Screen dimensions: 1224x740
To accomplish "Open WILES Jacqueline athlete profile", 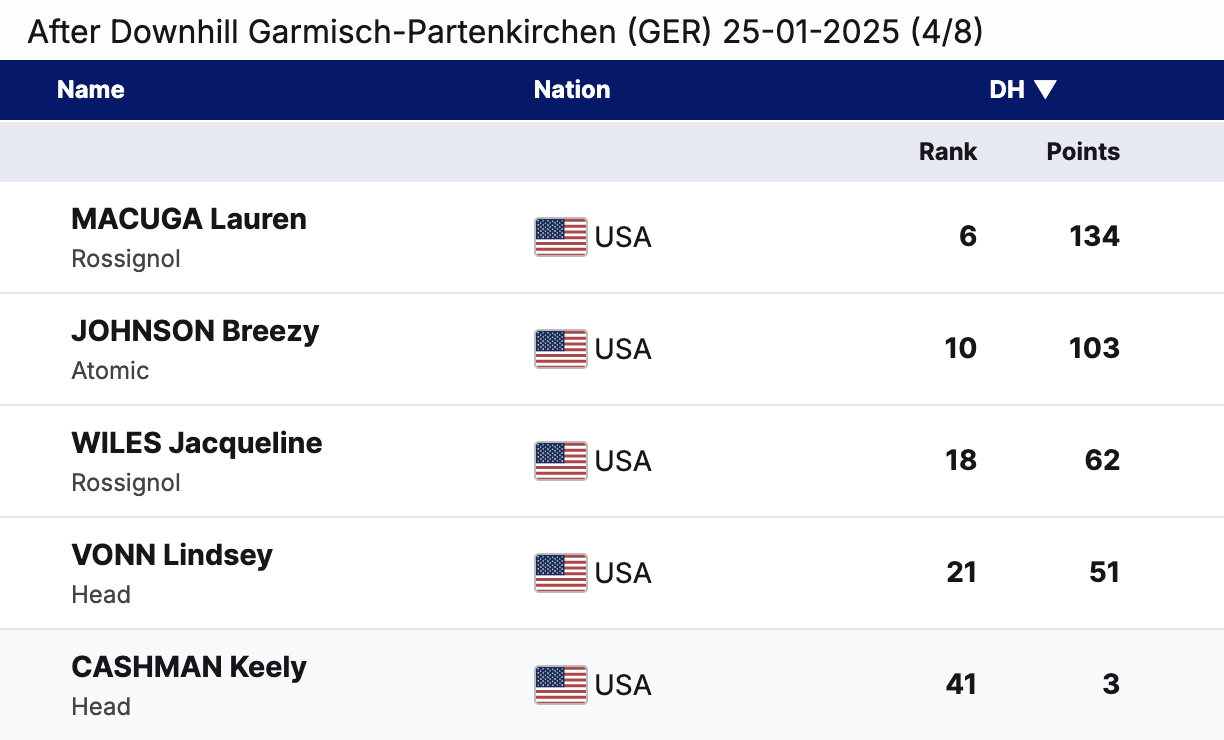I will pos(197,443).
